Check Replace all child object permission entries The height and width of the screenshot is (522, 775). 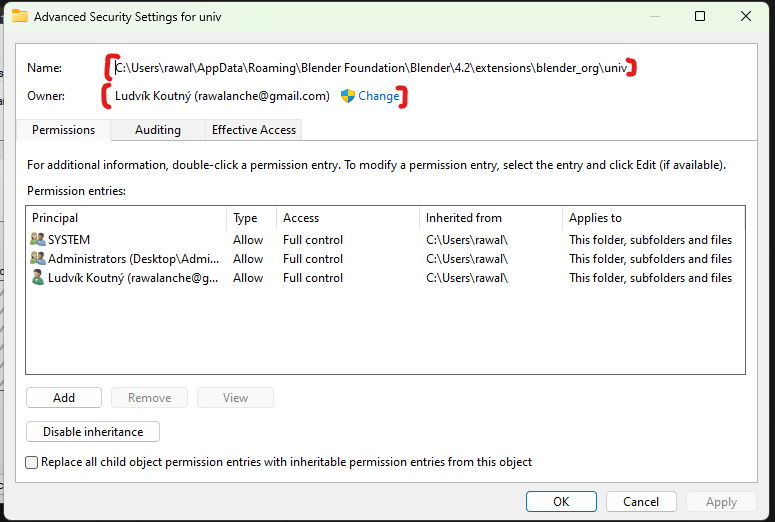point(32,462)
